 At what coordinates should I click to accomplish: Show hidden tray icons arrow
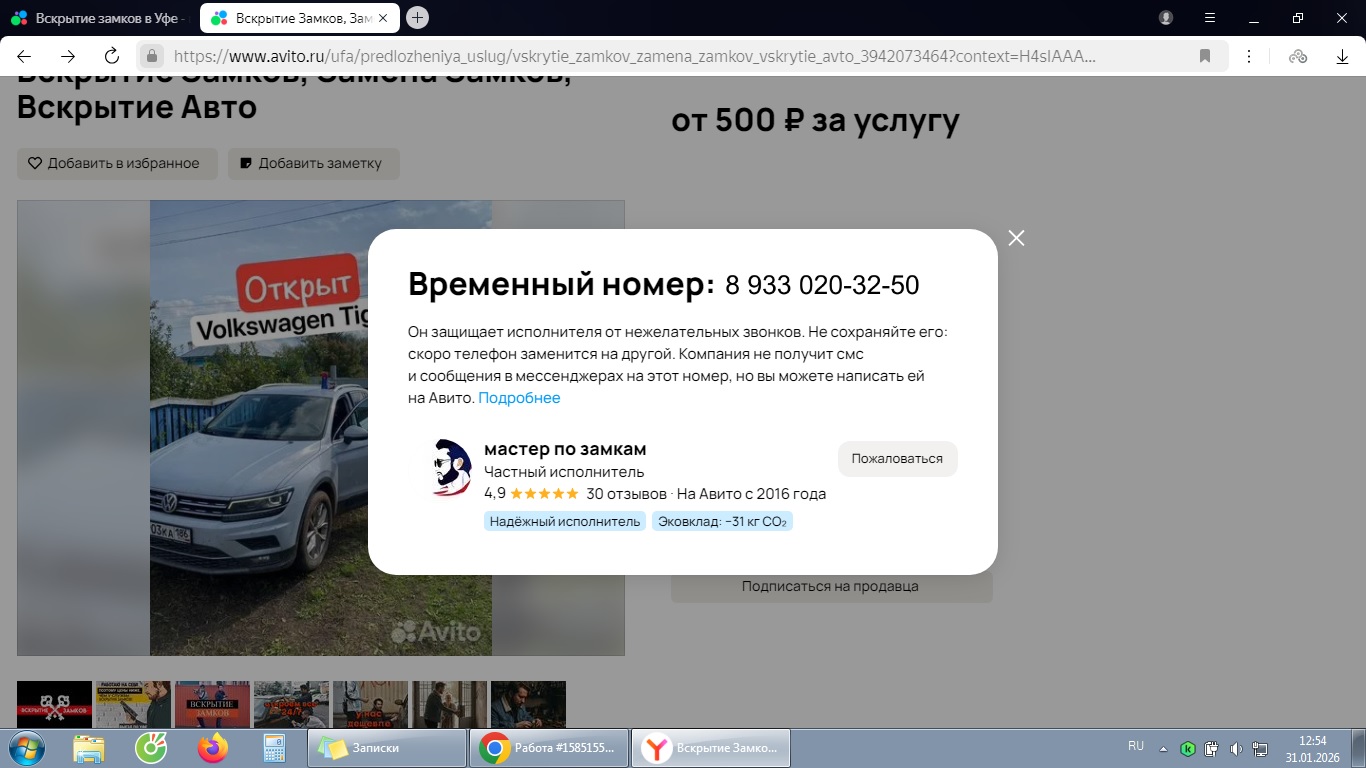(x=1163, y=748)
